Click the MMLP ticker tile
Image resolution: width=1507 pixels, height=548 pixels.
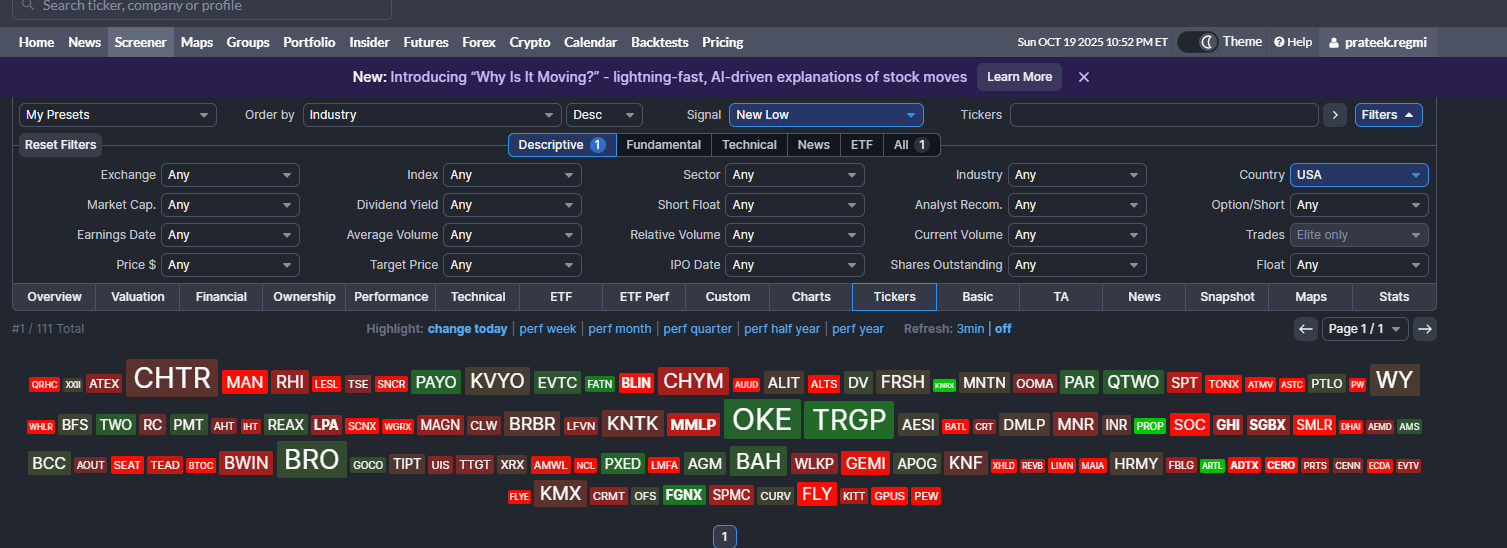(x=693, y=425)
